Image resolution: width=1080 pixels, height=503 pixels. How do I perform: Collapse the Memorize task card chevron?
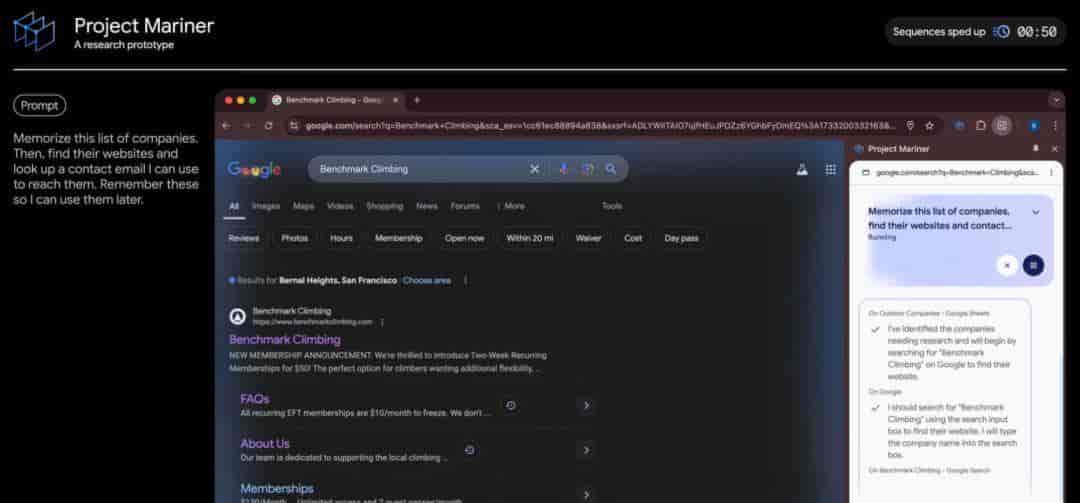click(x=1035, y=212)
